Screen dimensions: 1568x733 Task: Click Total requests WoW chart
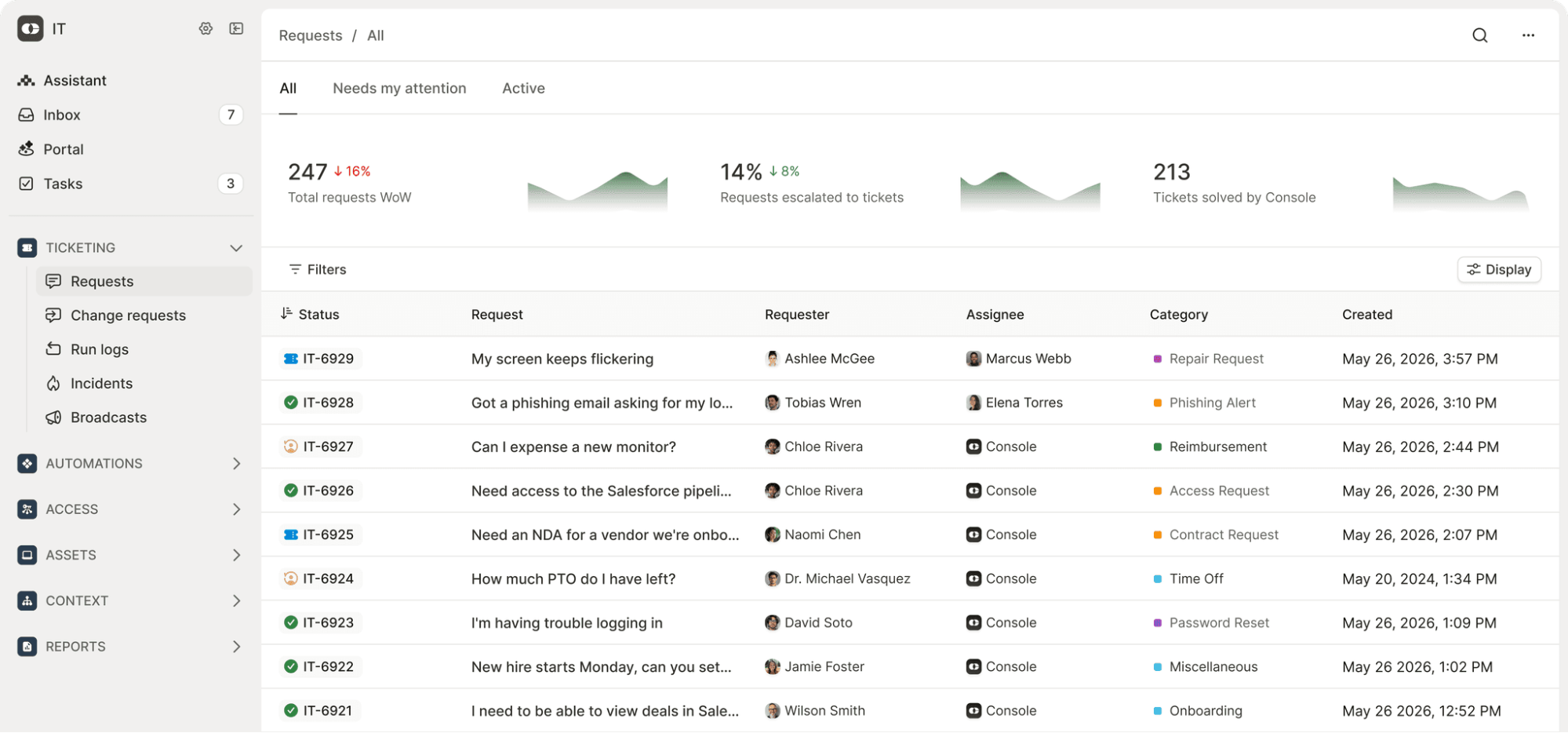click(x=598, y=191)
